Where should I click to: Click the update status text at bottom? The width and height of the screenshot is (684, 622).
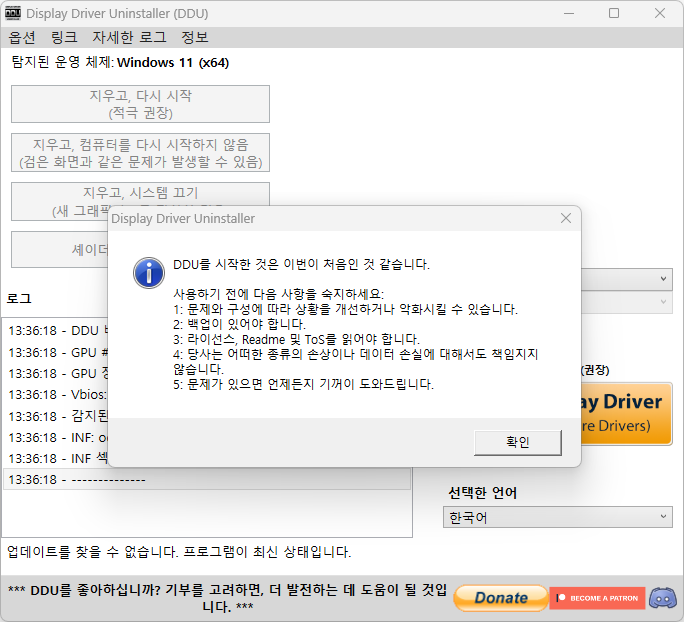179,552
